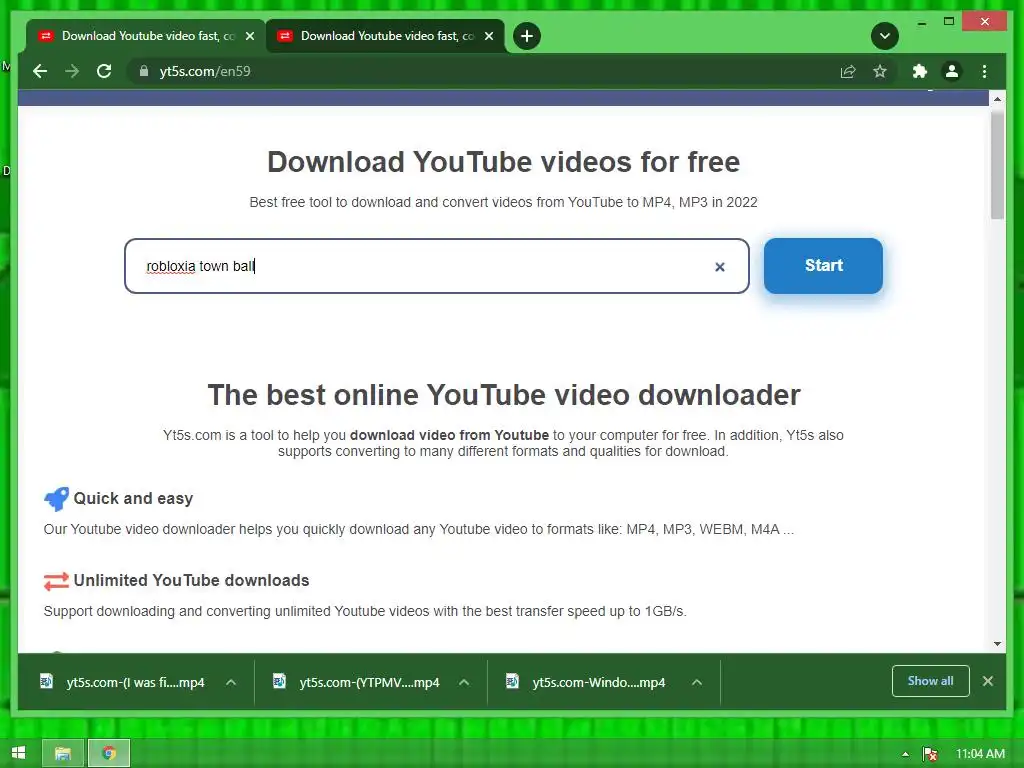The image size is (1024, 768).
Task: Open the Chrome extensions puzzle icon
Action: coord(920,71)
